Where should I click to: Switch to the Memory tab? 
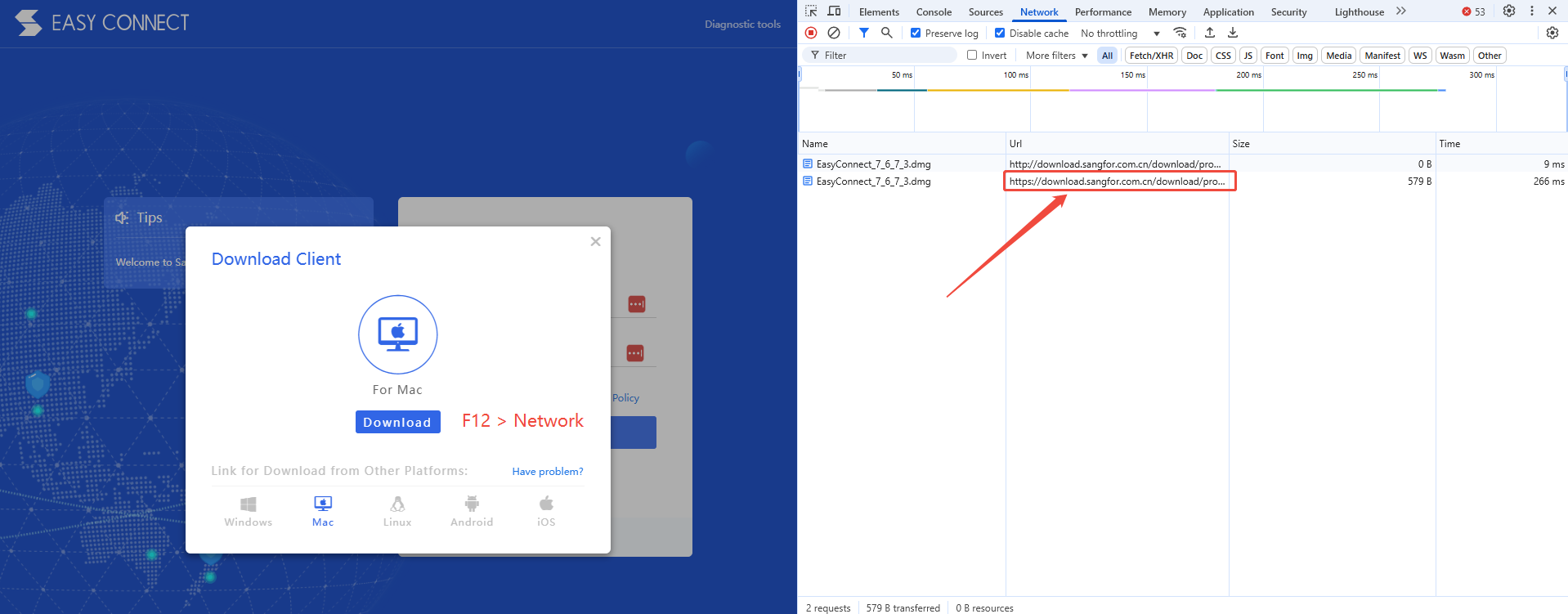click(x=1167, y=11)
